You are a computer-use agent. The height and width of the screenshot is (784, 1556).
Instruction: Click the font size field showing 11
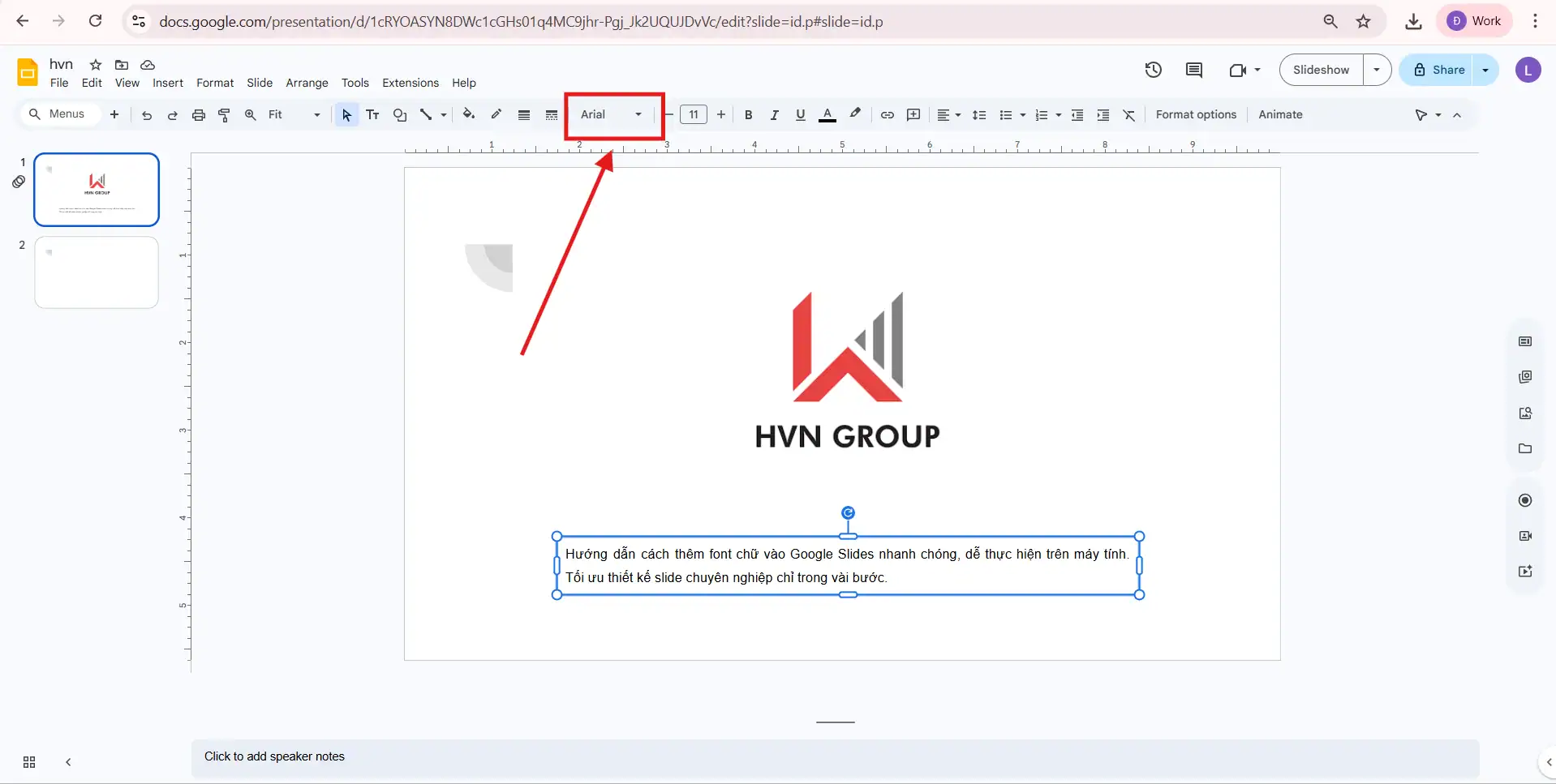tap(694, 114)
